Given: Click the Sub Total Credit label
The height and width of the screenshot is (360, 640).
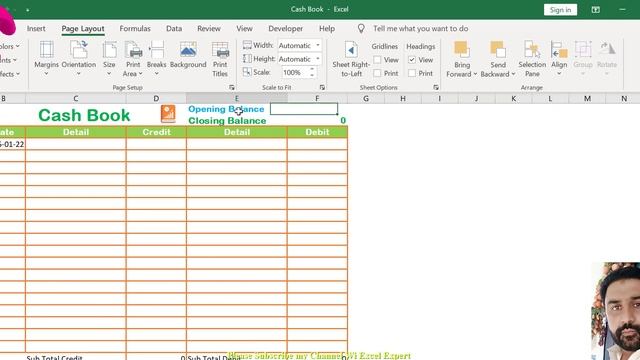Looking at the screenshot, I should click(54, 358).
